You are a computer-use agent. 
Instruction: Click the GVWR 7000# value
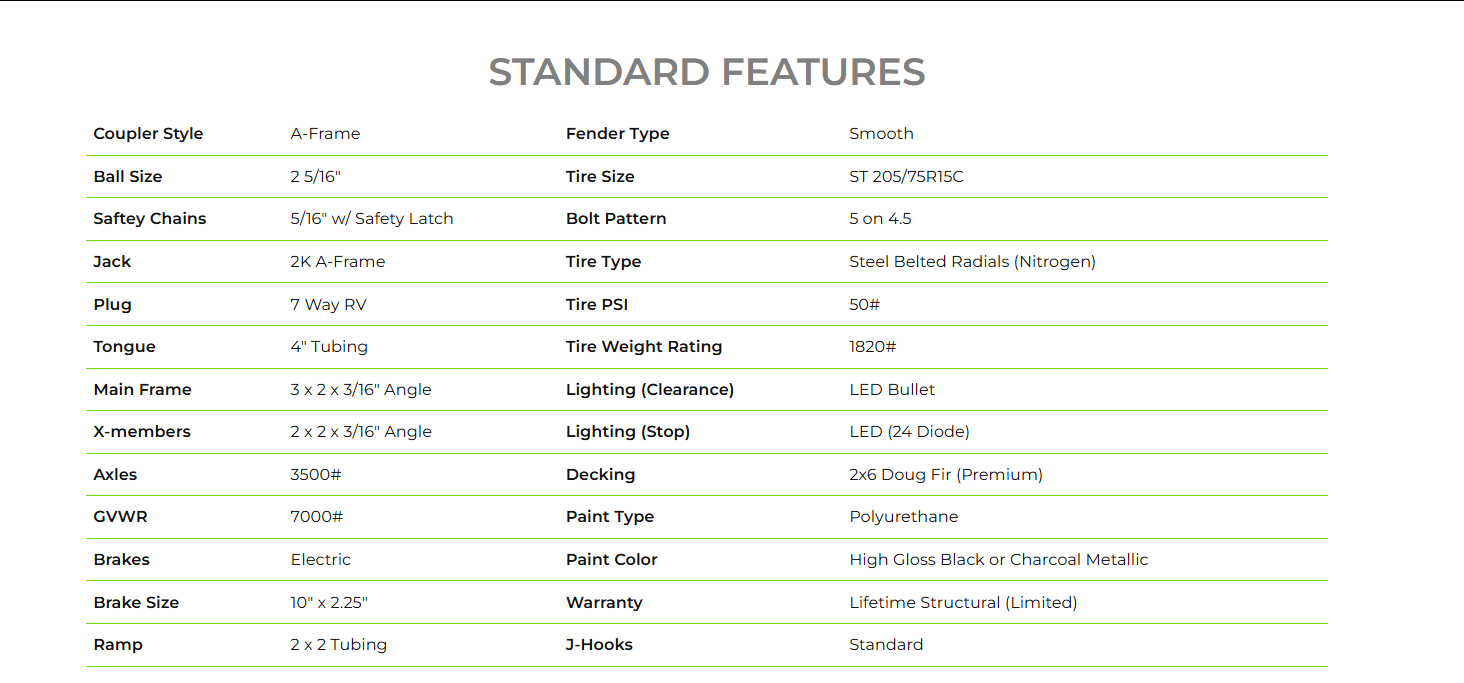317,517
